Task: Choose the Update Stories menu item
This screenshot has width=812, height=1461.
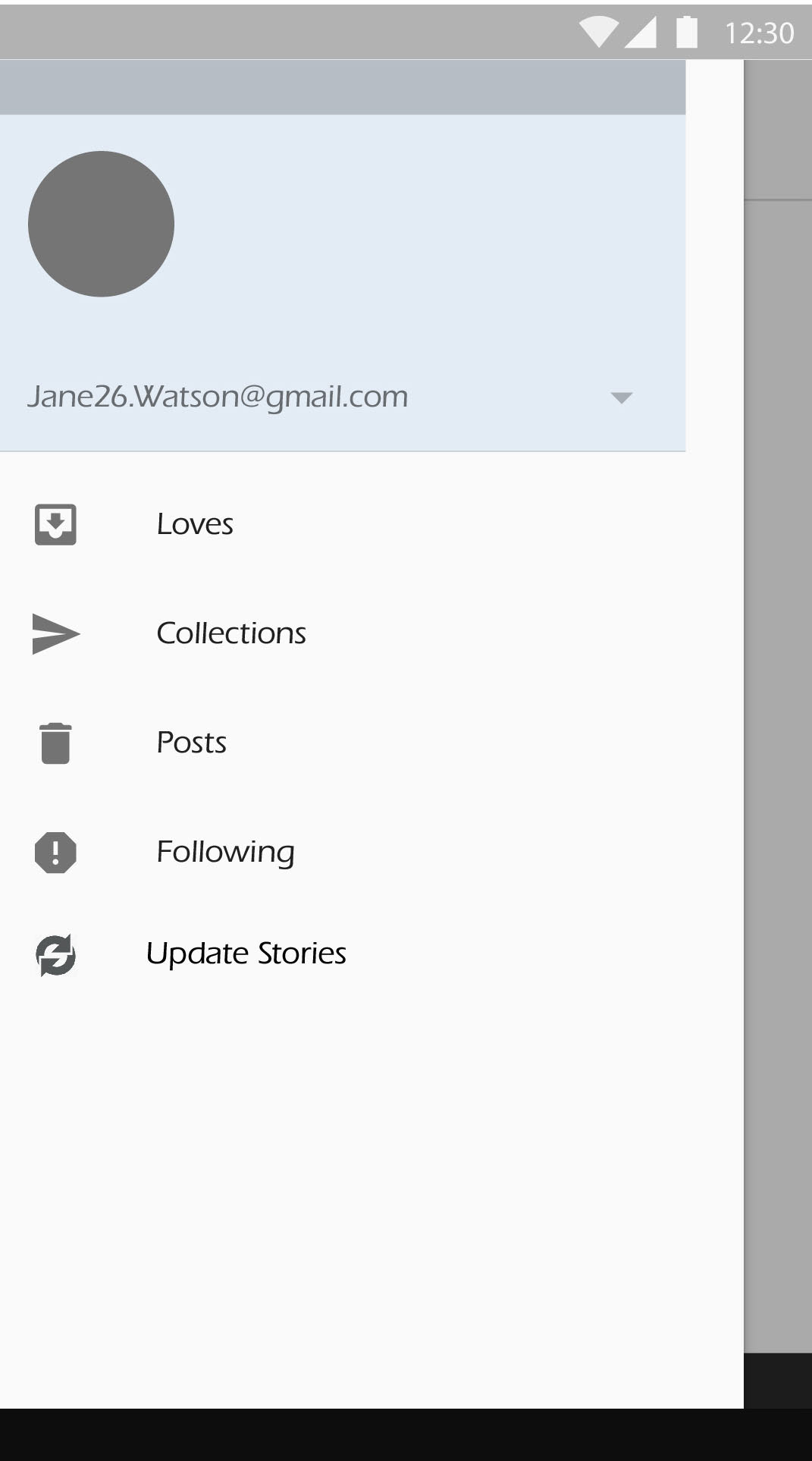Action: 246,954
